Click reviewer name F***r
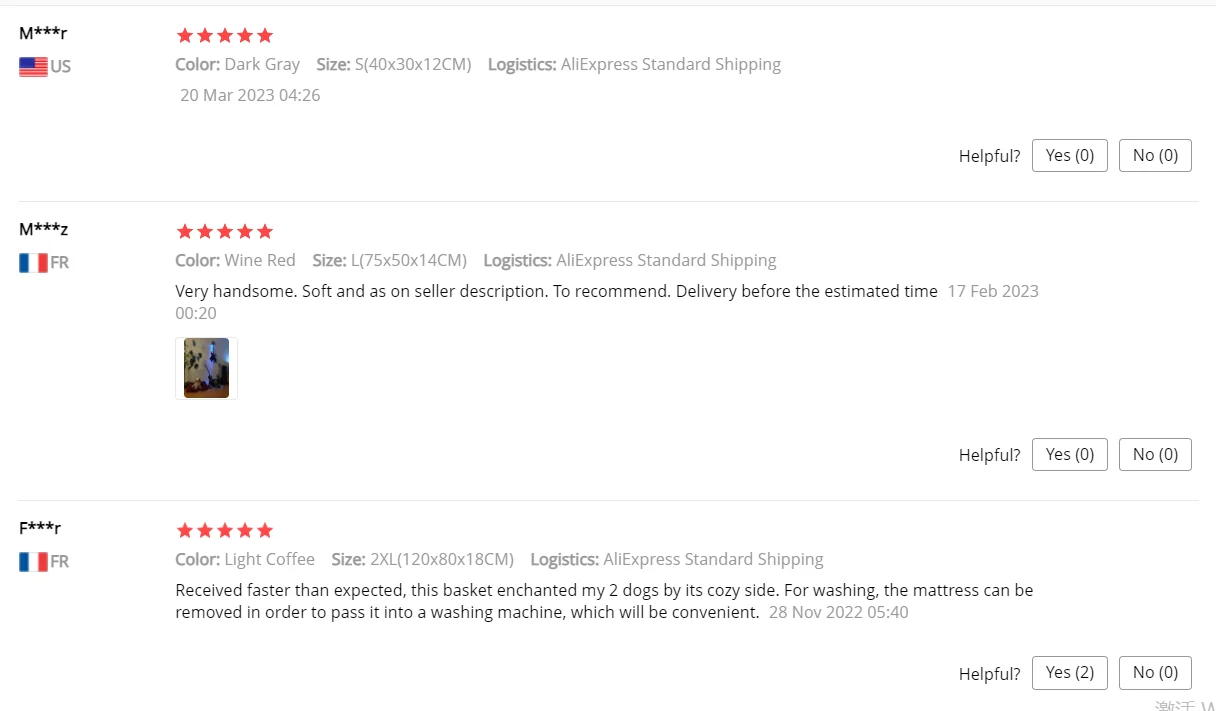 (x=40, y=528)
